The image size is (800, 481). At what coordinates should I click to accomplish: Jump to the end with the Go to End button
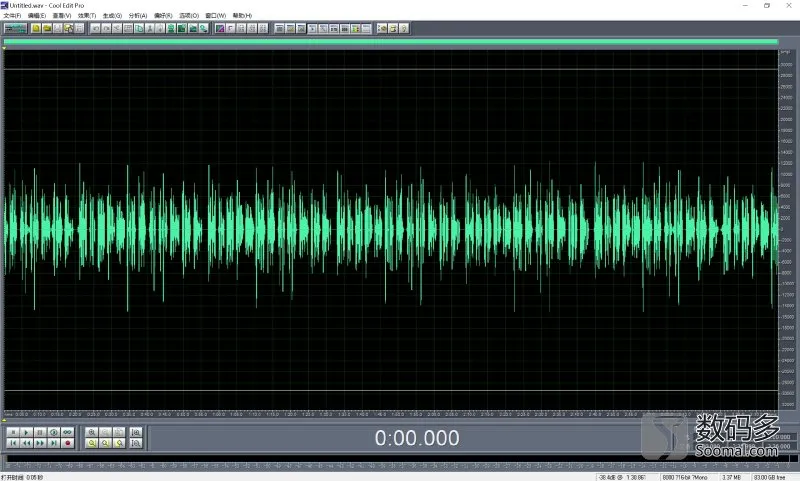54,443
